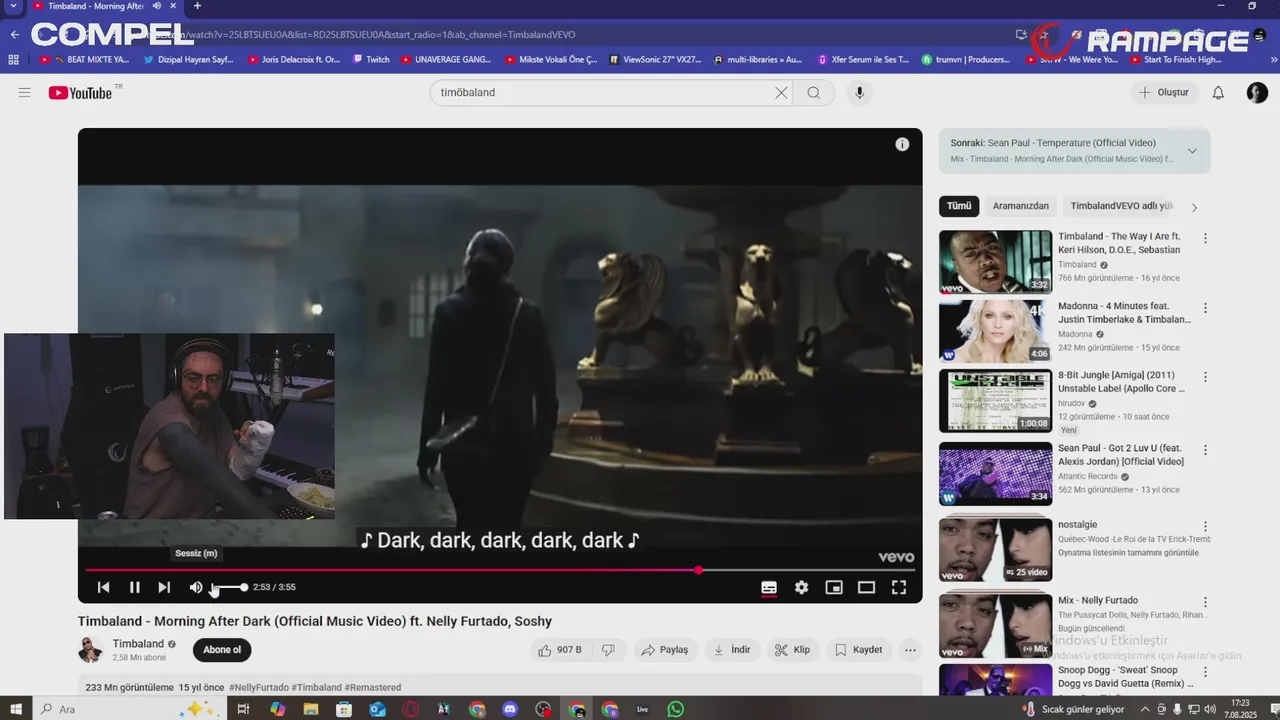Screen dimensions: 1280x720
Task: Open the Madonna 4 Minutes thumbnail
Action: (x=995, y=331)
